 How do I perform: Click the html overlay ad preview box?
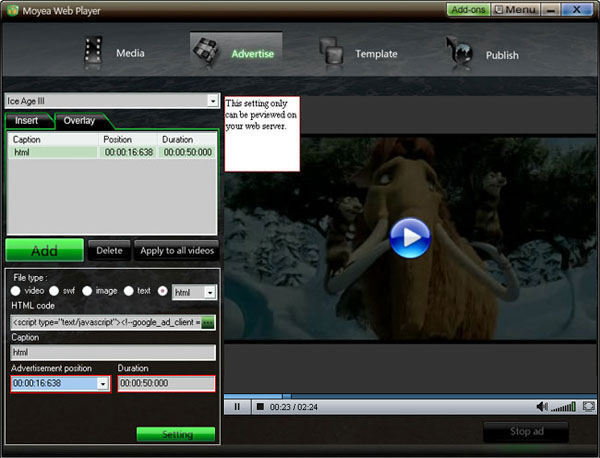pyautogui.click(x=262, y=134)
